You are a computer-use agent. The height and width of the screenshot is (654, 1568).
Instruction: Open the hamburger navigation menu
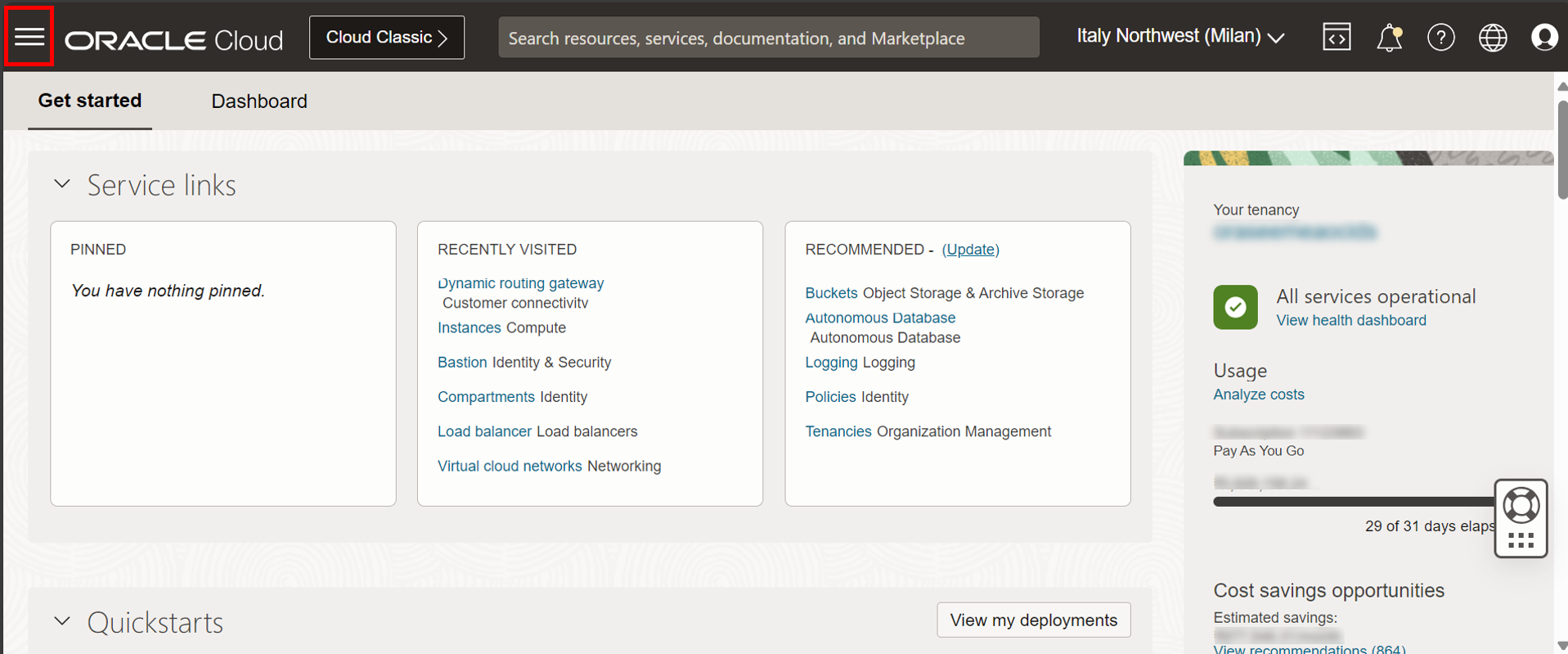(x=29, y=37)
